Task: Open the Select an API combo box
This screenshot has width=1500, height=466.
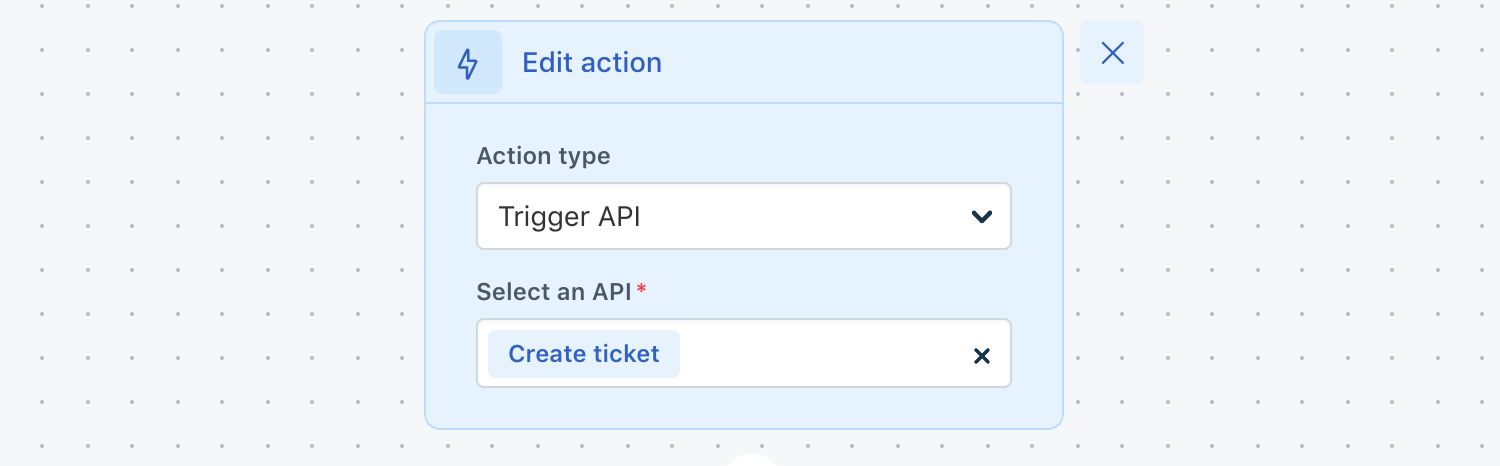Action: coord(744,353)
